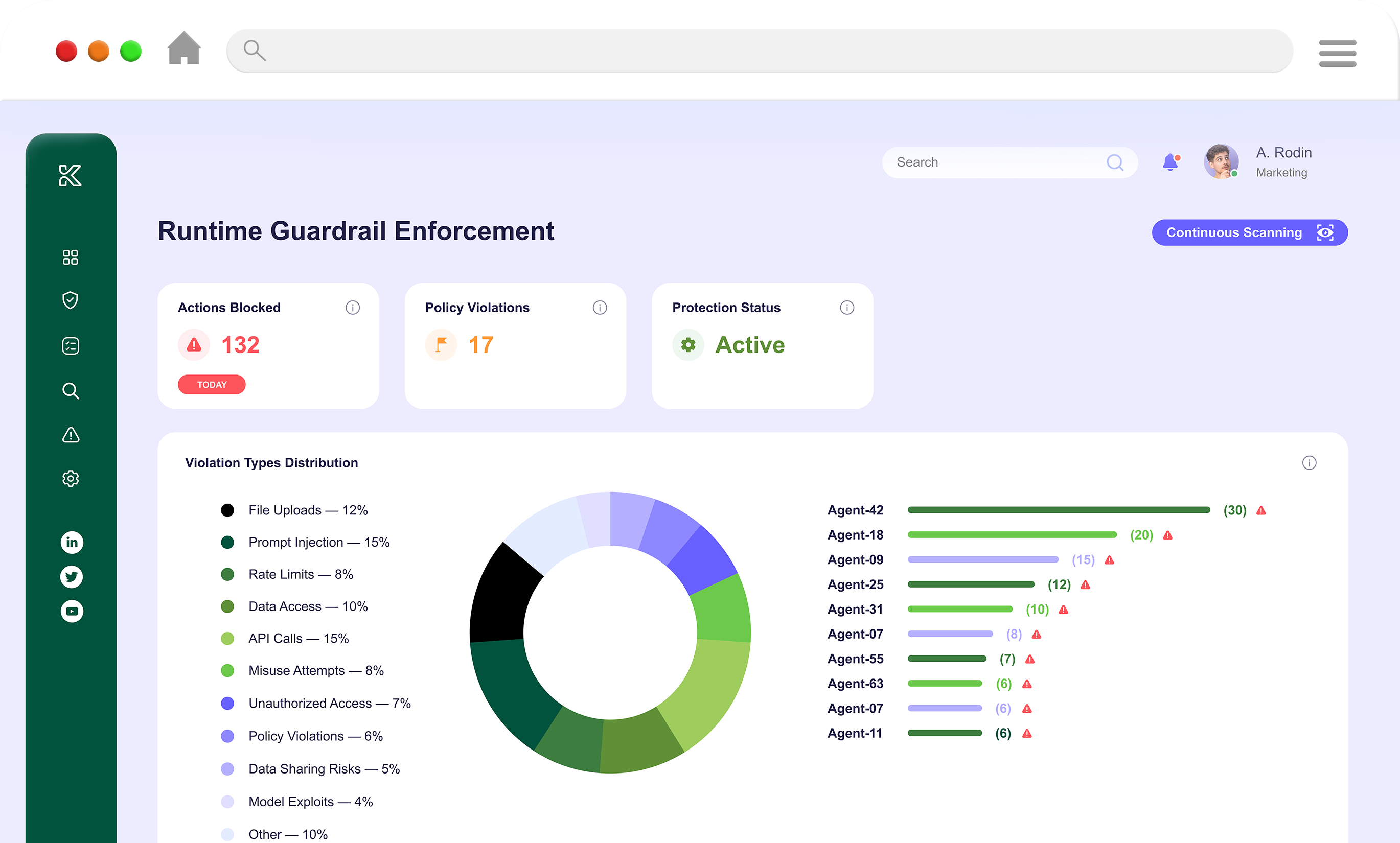Open A. Rodin profile avatar

click(x=1221, y=161)
